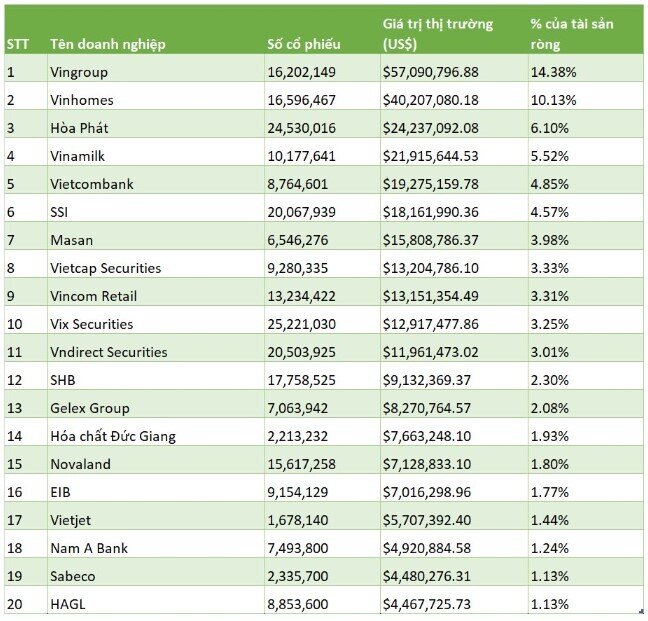Select the Vietcap Securities cell
This screenshot has width=648, height=621.
coord(156,268)
